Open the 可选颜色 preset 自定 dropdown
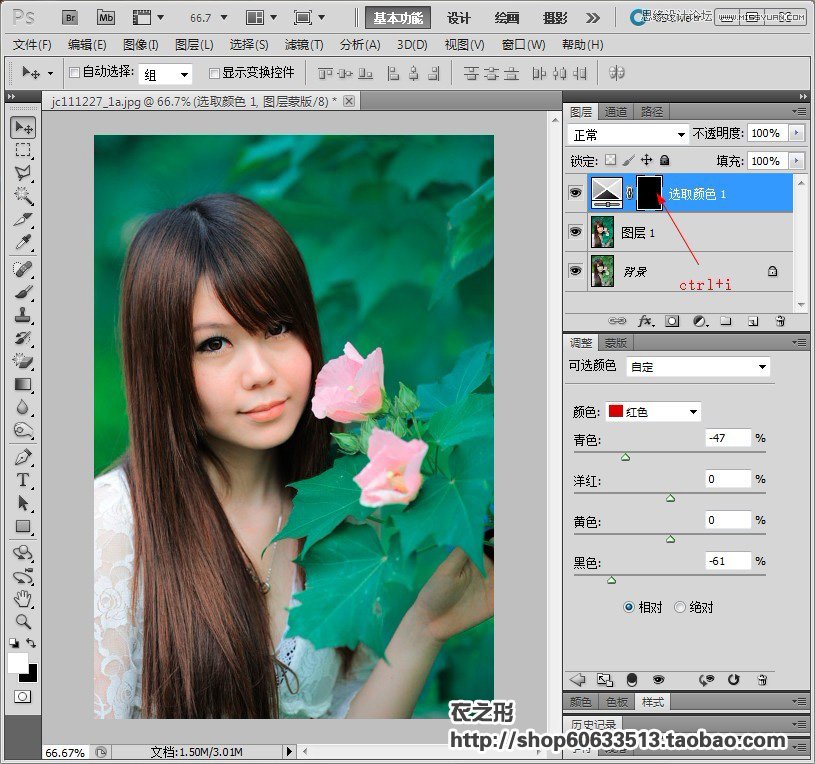Screen dimensions: 815x764 click(698, 366)
